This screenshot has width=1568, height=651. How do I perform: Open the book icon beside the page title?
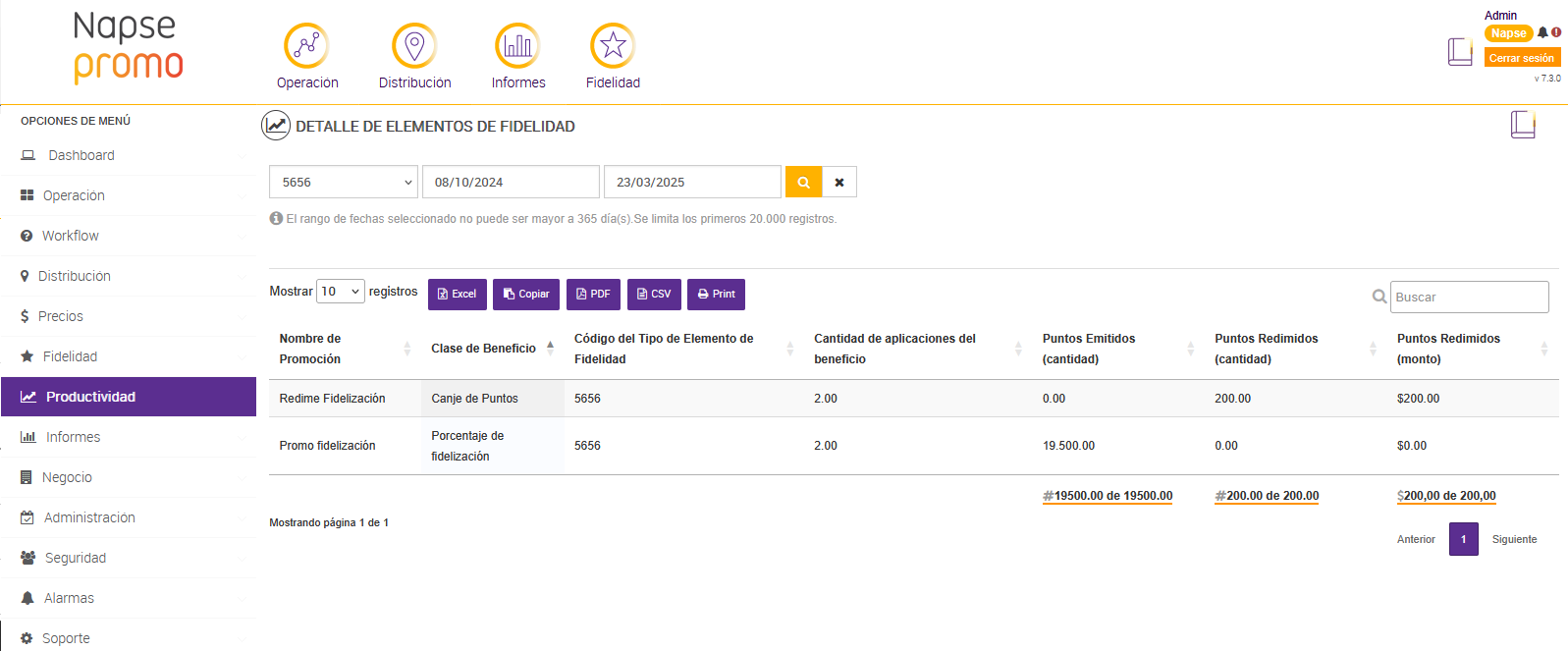click(x=1523, y=125)
